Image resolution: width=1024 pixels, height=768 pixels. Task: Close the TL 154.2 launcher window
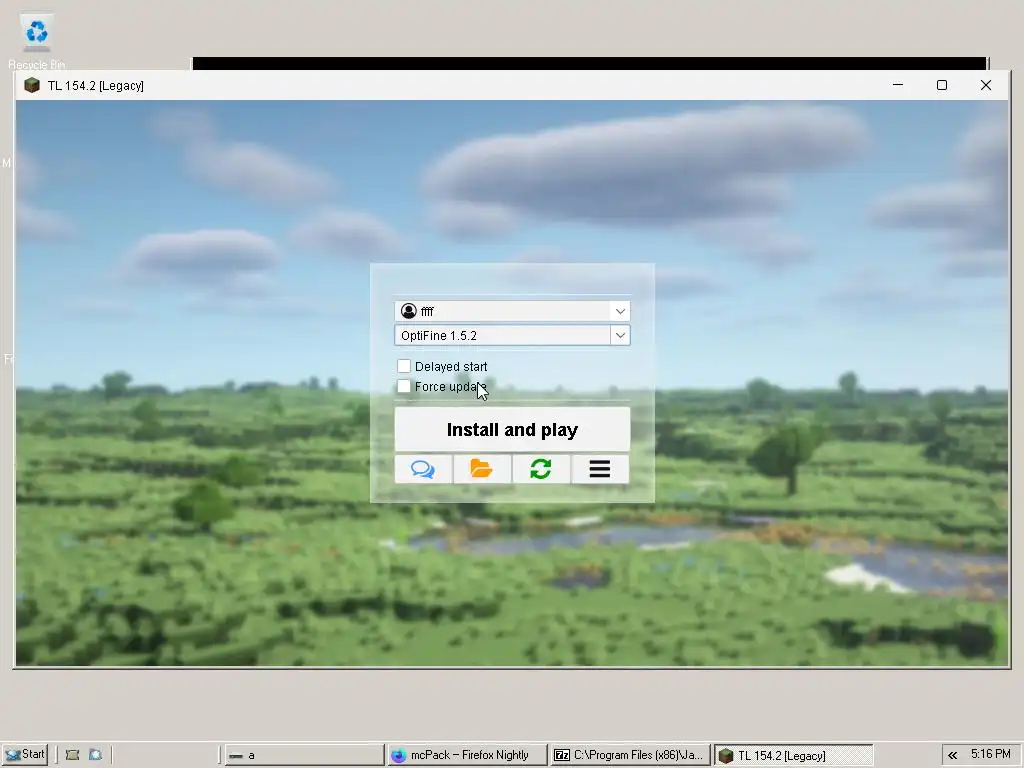coord(986,85)
